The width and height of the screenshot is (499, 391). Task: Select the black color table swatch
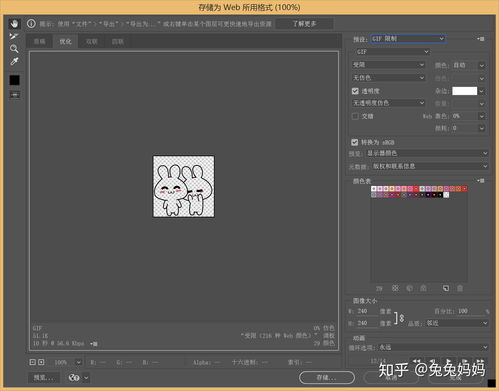[440, 195]
